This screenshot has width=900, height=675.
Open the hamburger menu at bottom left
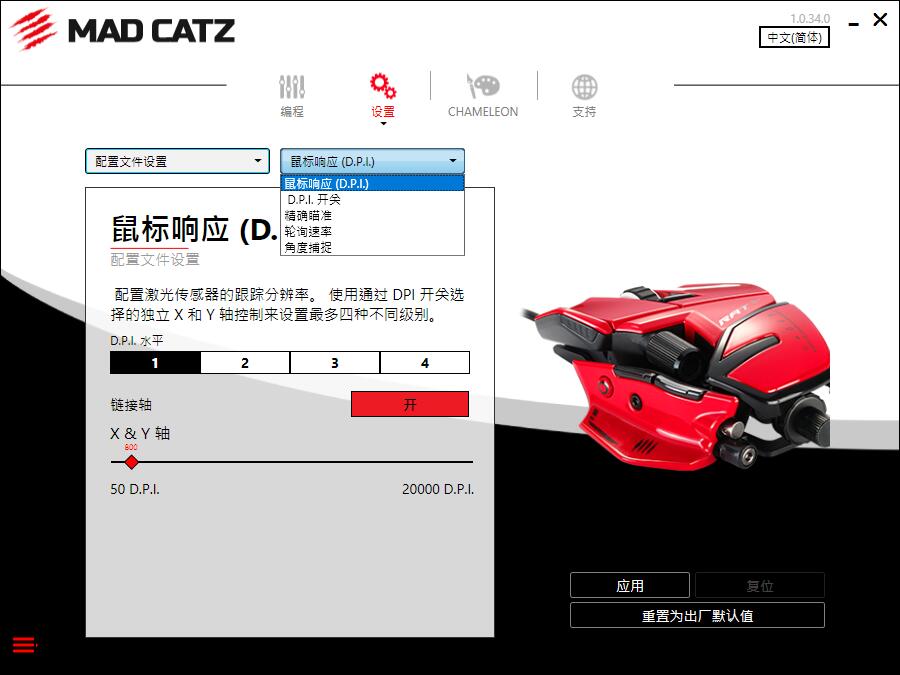(22, 646)
